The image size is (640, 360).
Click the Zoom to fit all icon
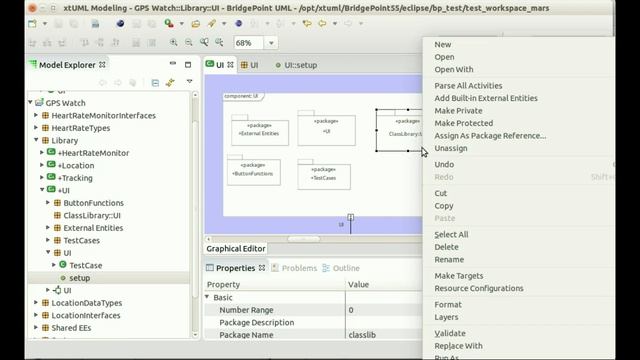pyautogui.click(x=204, y=42)
